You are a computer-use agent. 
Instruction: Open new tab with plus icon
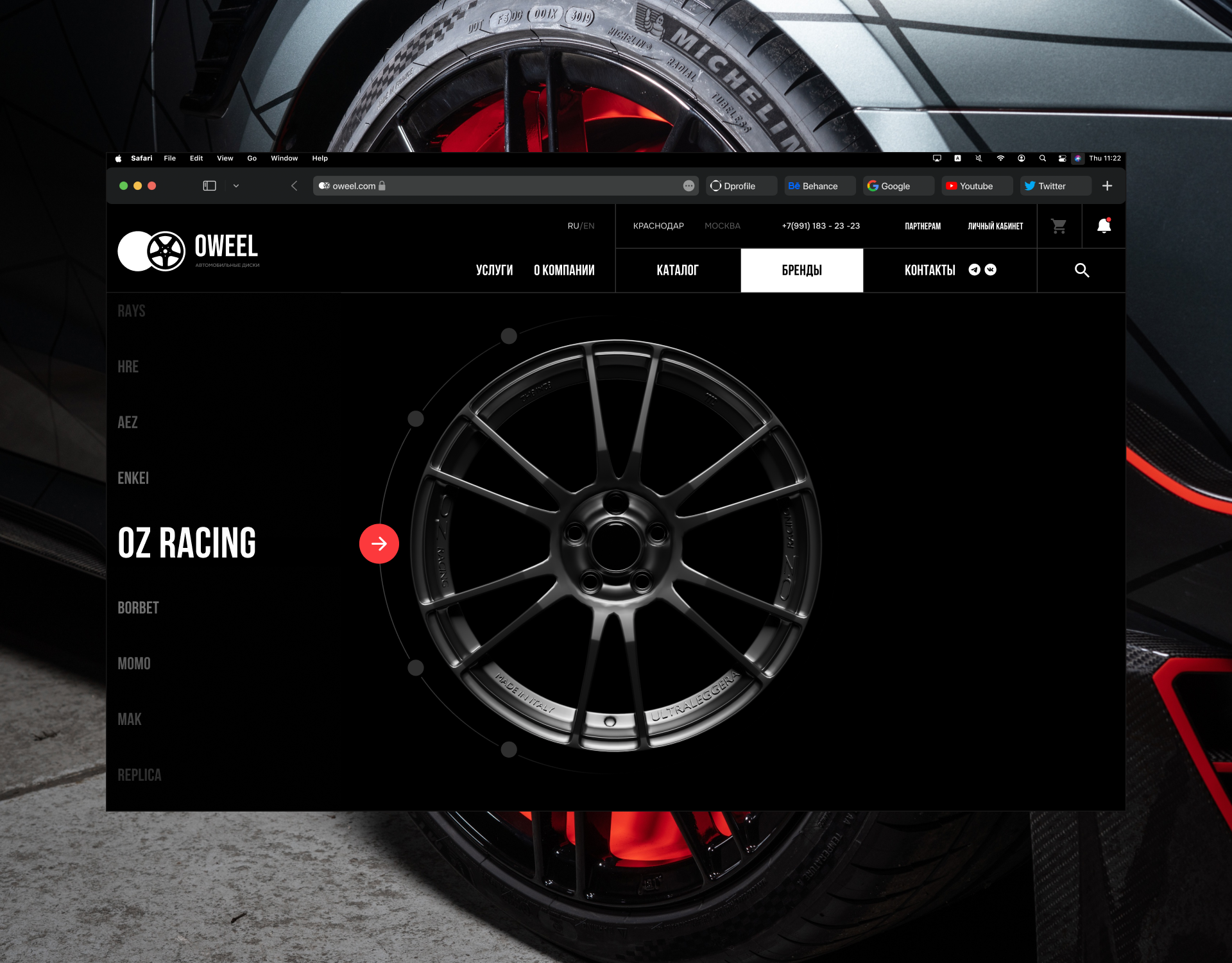pyautogui.click(x=1107, y=185)
